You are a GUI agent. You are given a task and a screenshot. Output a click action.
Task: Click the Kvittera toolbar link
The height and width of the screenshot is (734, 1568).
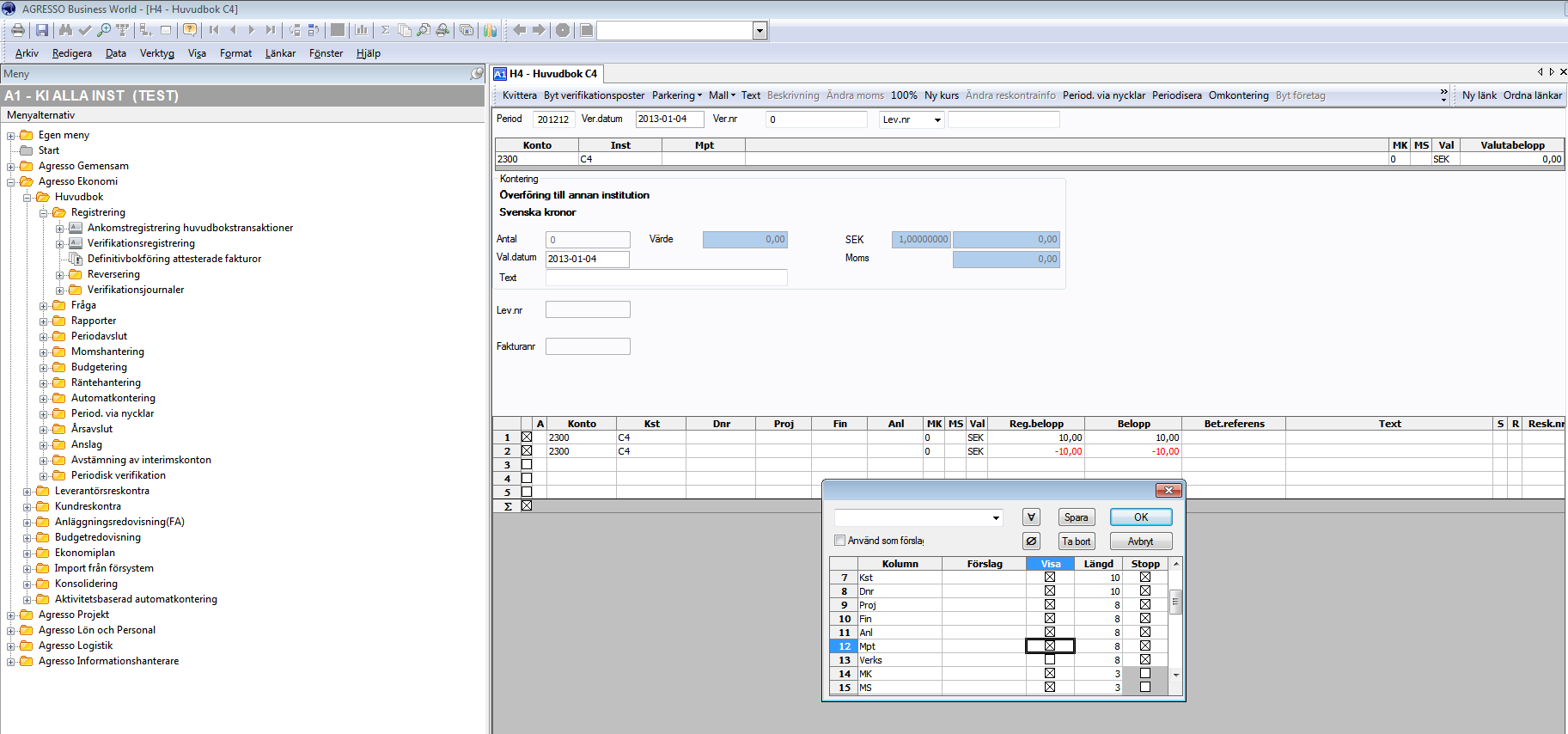coord(520,95)
